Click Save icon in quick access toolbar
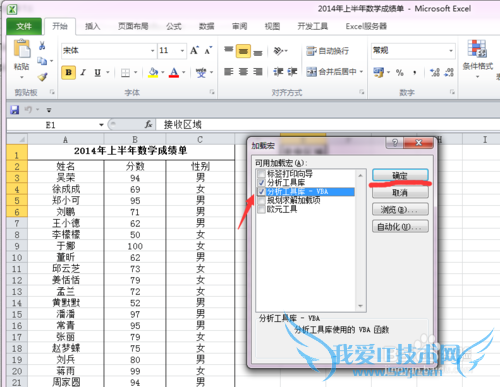Viewport: 500px width, 387px height. tap(15, 110)
